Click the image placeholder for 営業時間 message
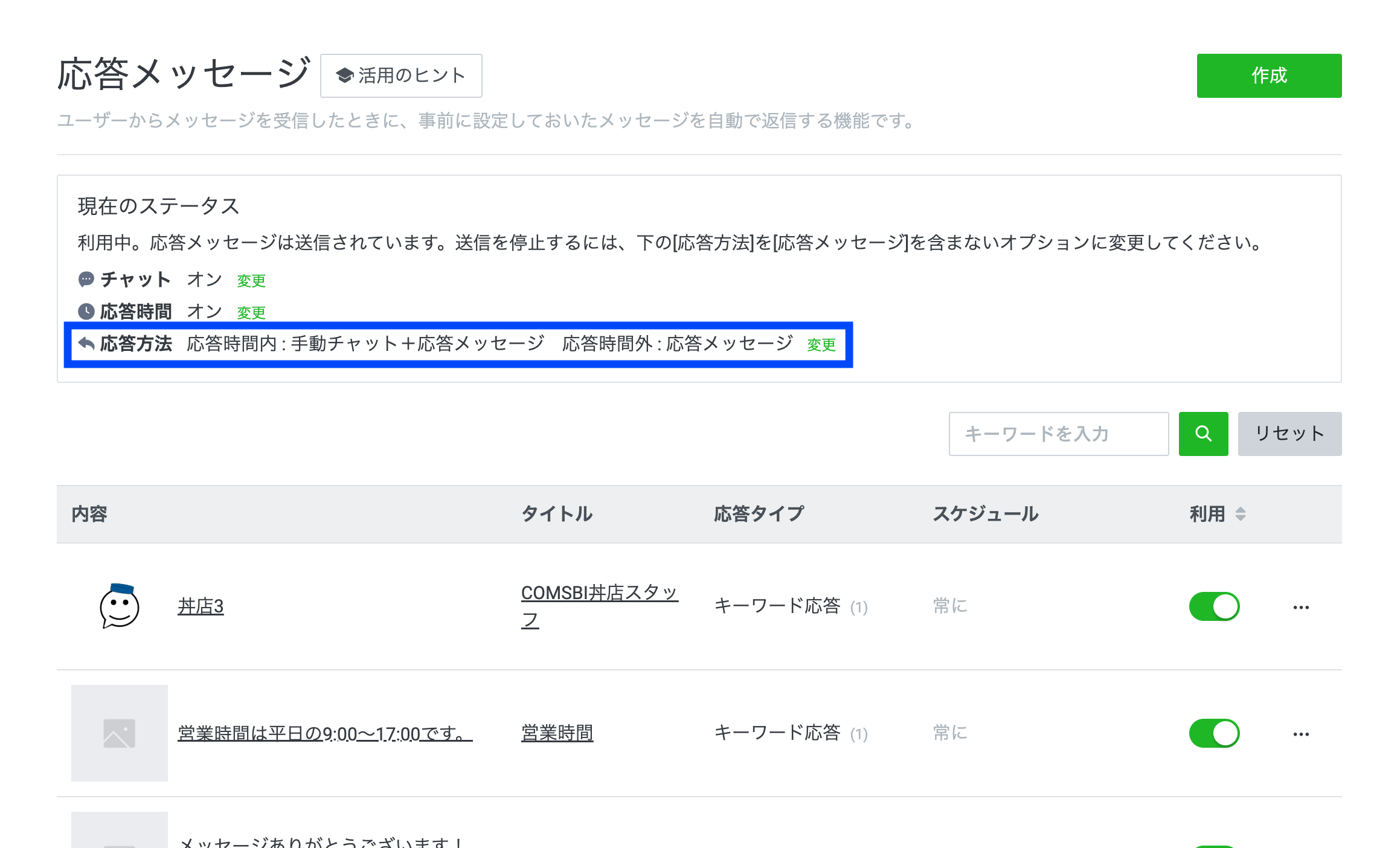The width and height of the screenshot is (1400, 848). 119,733
